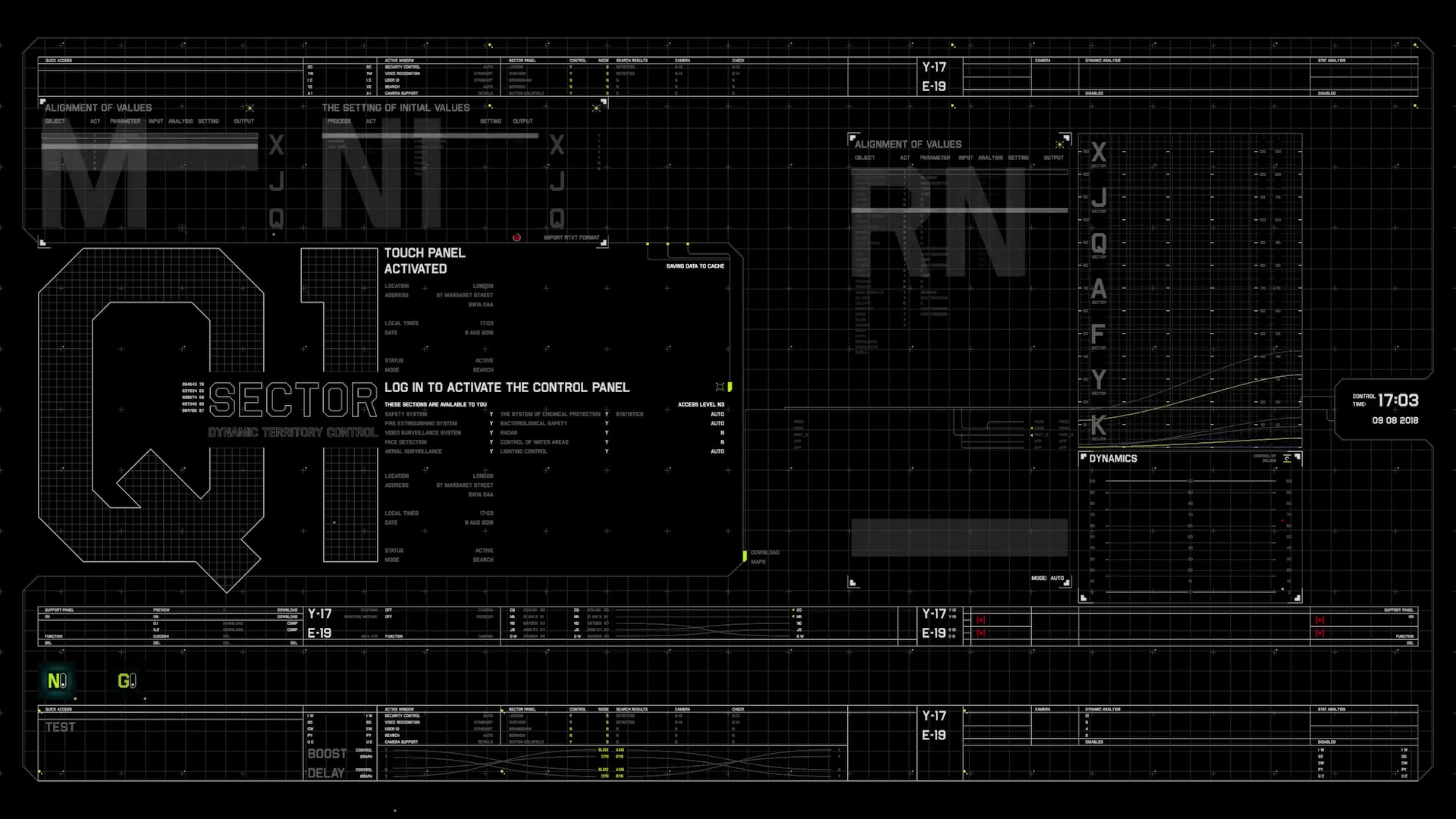Screen dimensions: 1456x819
Task: Click J letter in M-watermark Alignment panel
Action: tap(276, 181)
